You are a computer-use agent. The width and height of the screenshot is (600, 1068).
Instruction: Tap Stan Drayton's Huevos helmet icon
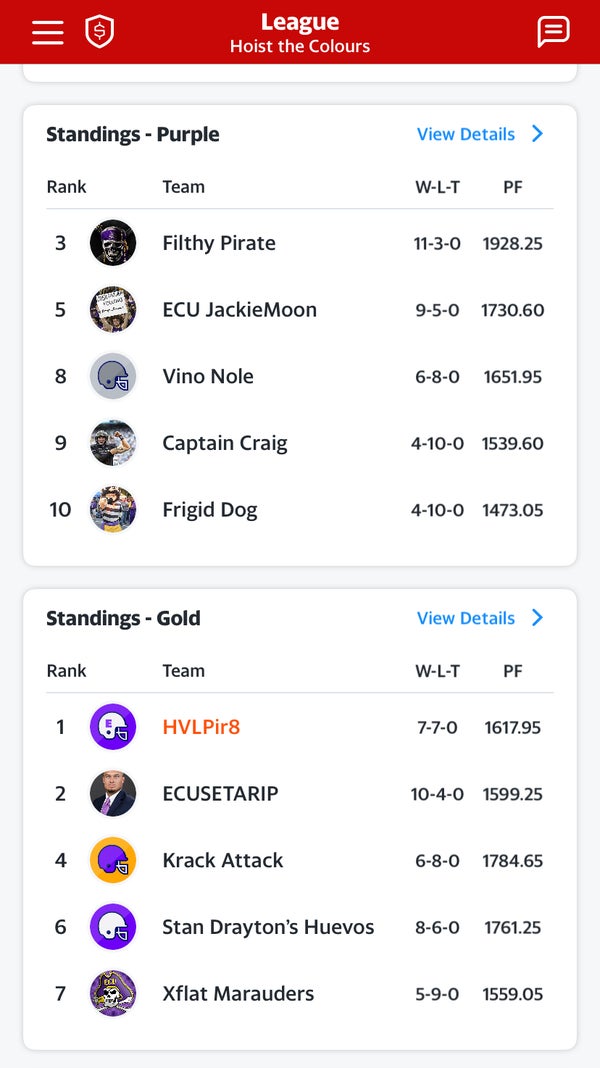(113, 927)
